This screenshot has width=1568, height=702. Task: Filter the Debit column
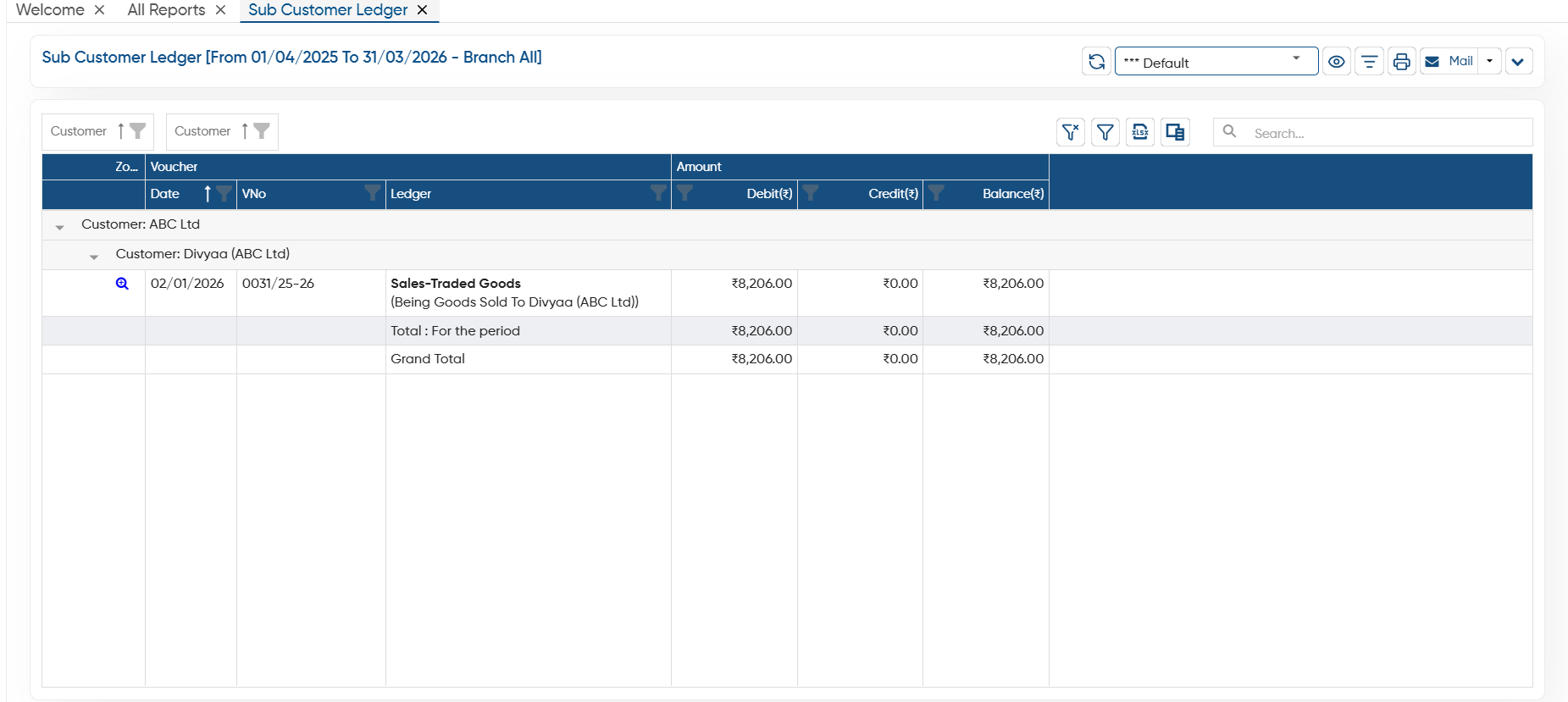(x=685, y=193)
